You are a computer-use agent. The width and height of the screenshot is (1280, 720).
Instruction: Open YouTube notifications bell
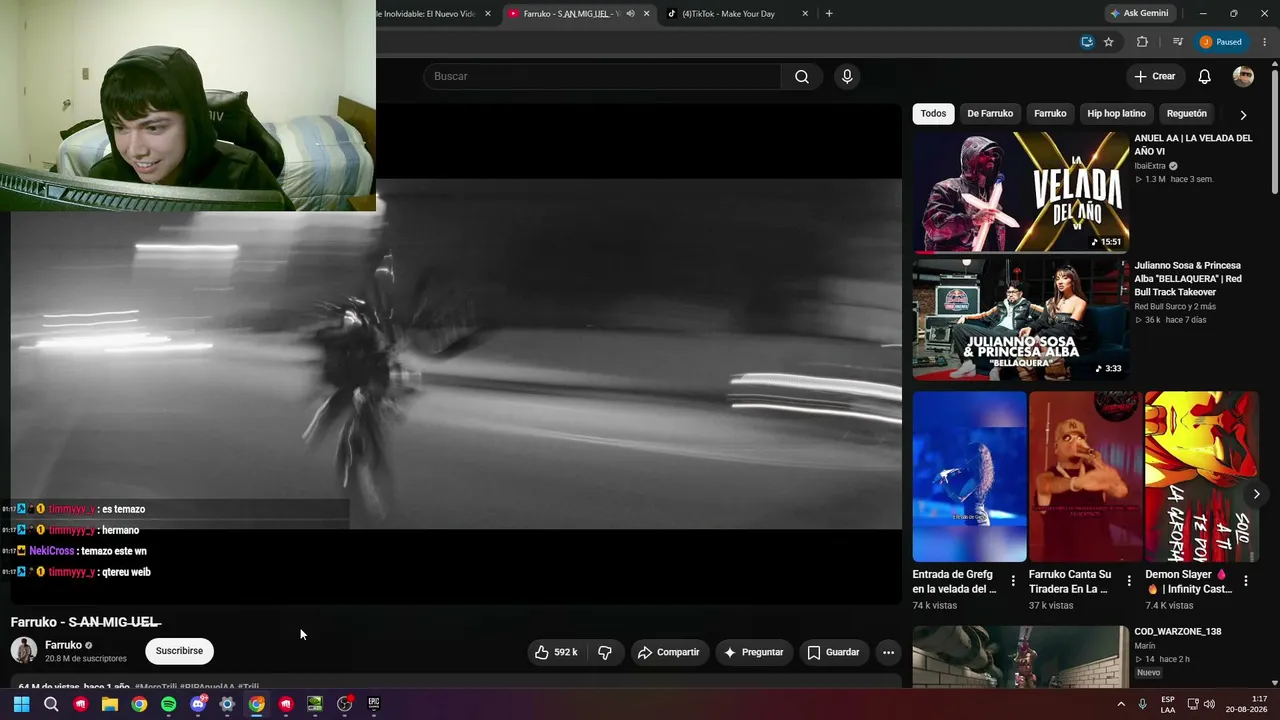(x=1205, y=77)
